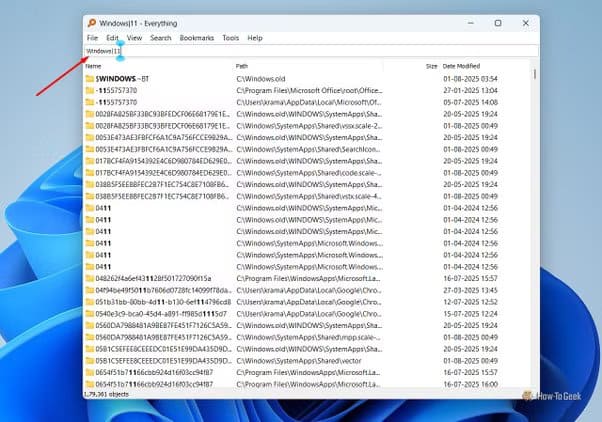
Task: Click folder icon beside 04f94be49f5011b7606d0728fc14099f78da
Action: click(x=90, y=290)
